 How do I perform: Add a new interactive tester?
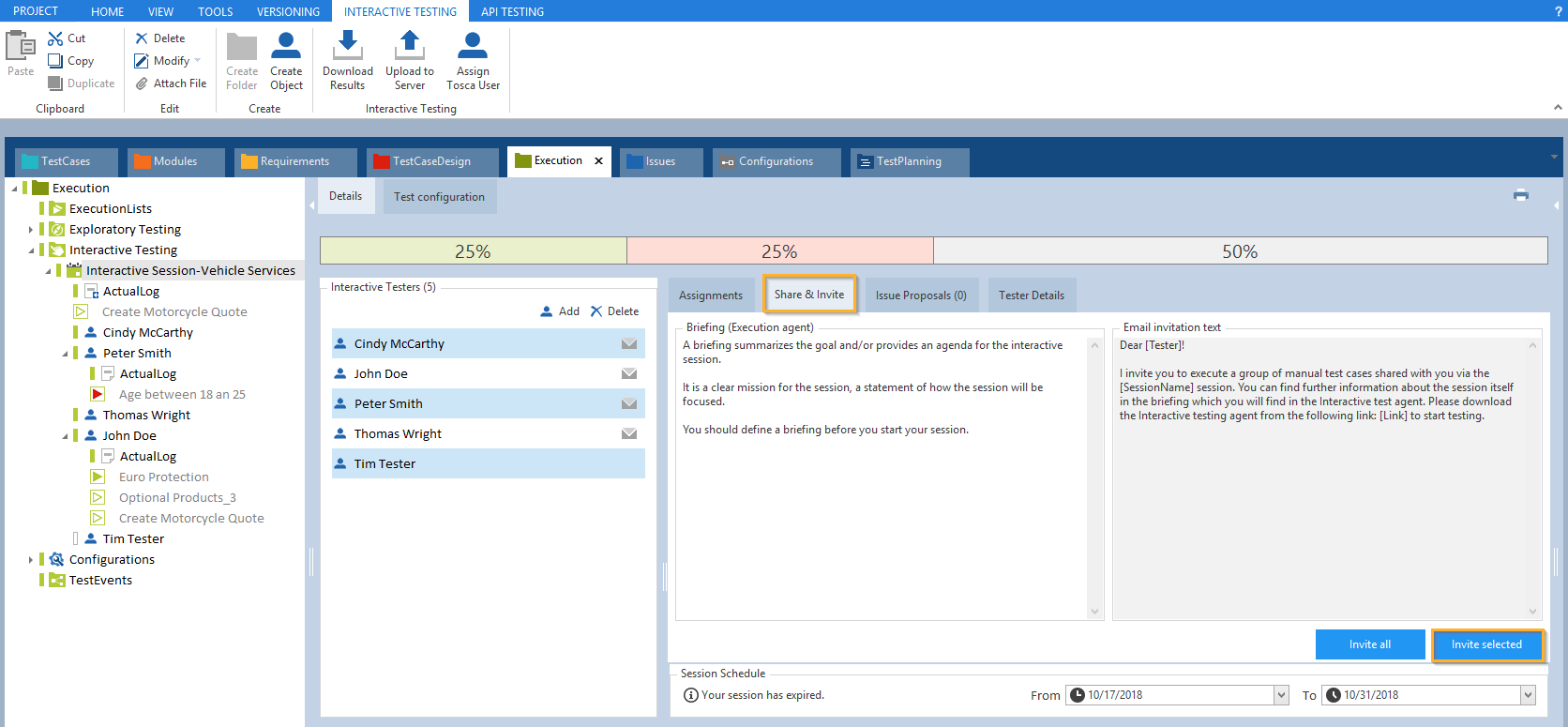(x=560, y=311)
